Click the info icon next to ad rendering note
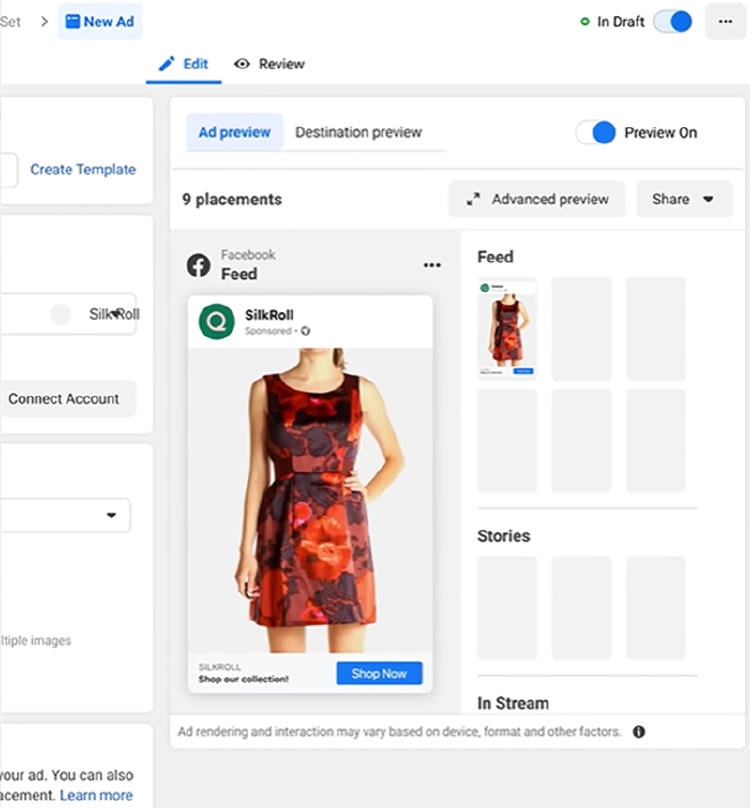Image resolution: width=750 pixels, height=808 pixels. point(639,732)
